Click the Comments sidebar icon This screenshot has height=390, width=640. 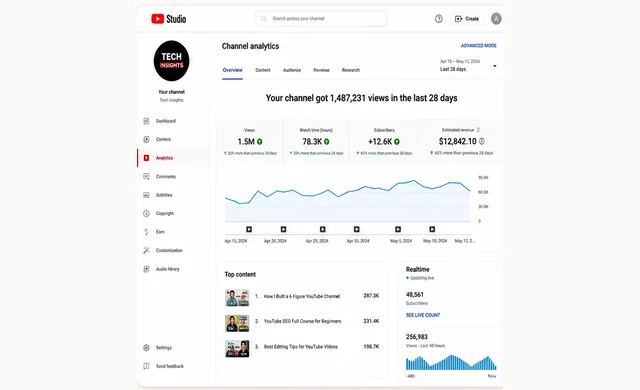pyautogui.click(x=146, y=177)
